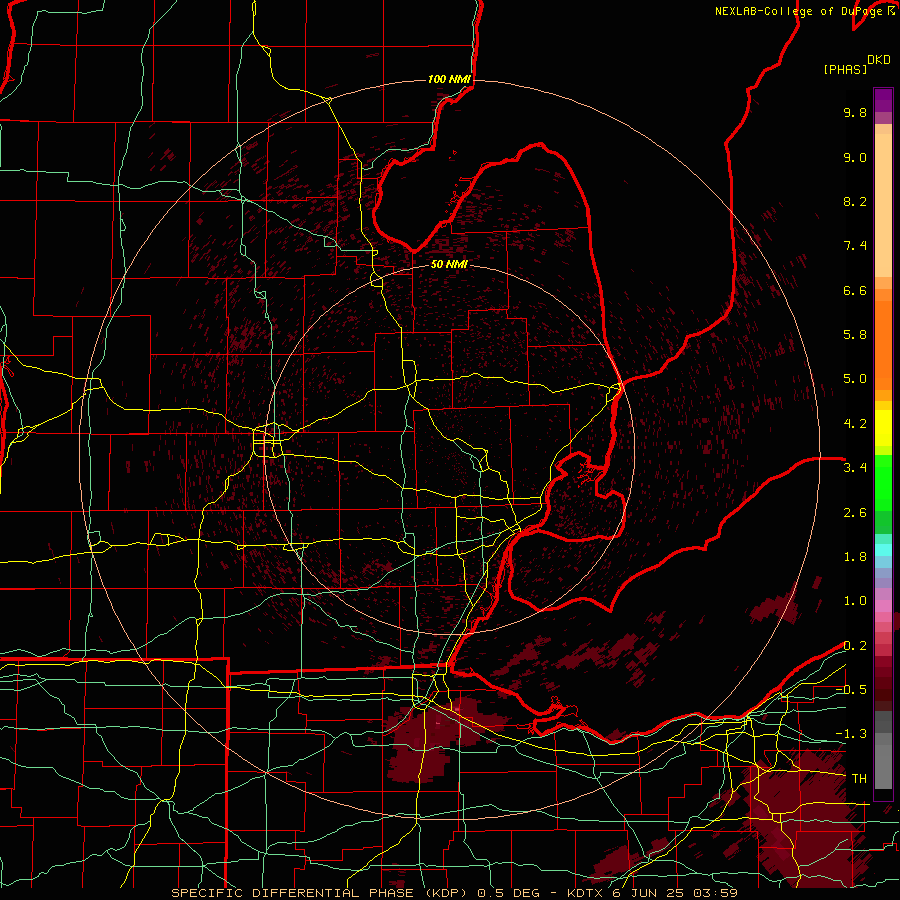Click the 0.2 scale value

[x=855, y=646]
